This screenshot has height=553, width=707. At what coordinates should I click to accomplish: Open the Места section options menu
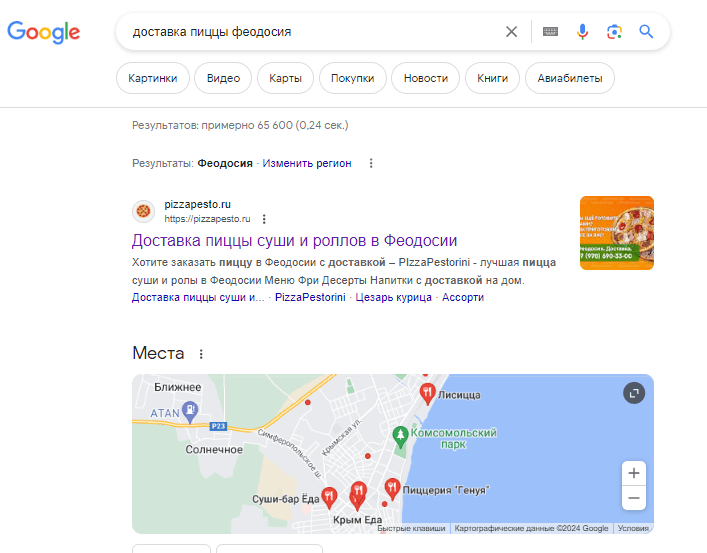tap(201, 354)
